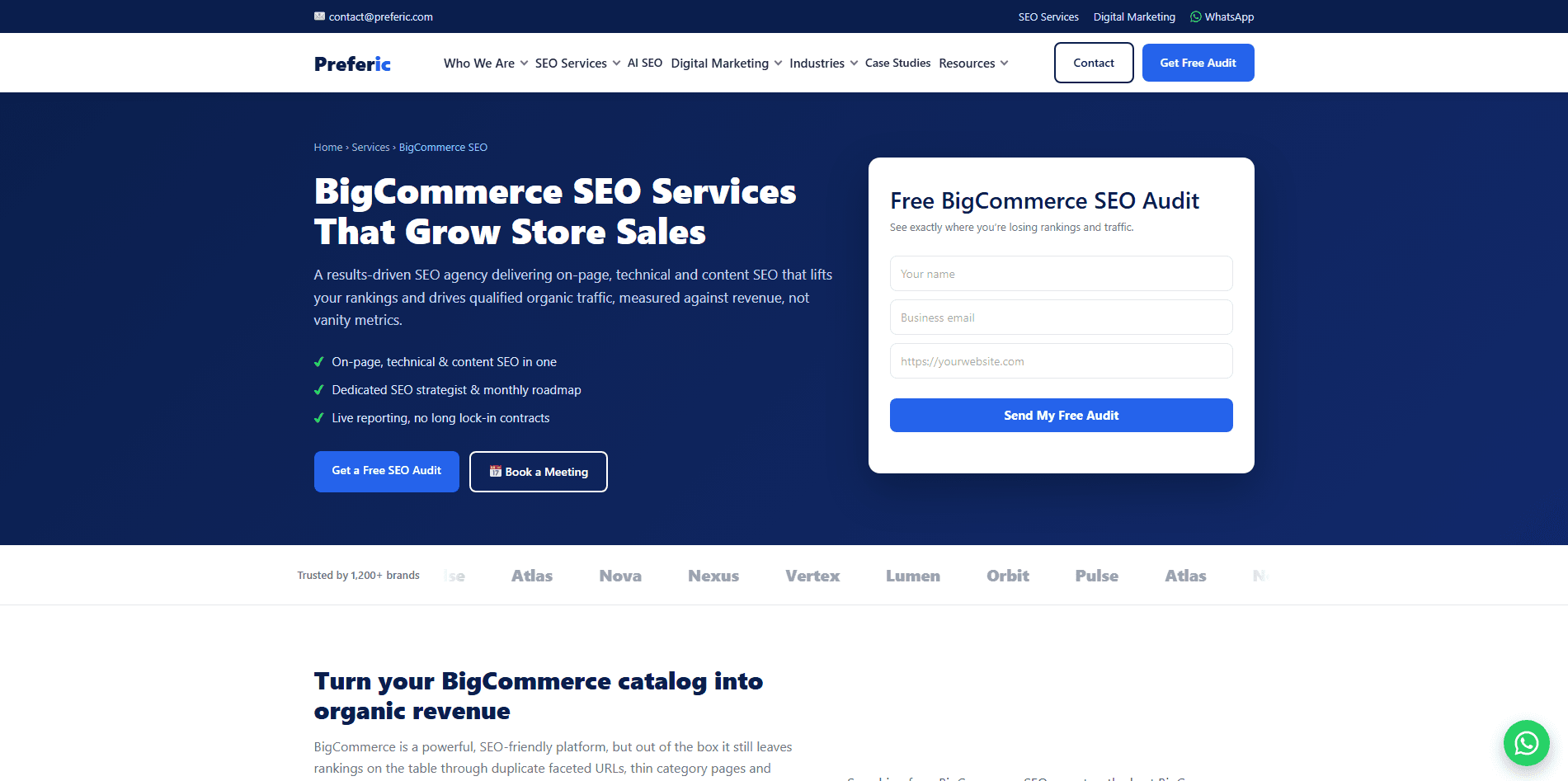The width and height of the screenshot is (1568, 781).
Task: Go to Home breadcrumb link
Action: (x=327, y=147)
